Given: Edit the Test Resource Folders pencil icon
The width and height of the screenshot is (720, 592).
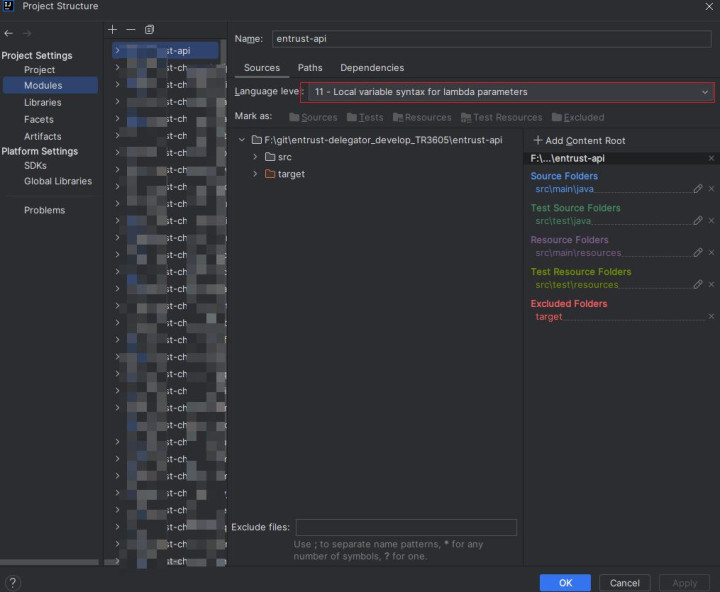Looking at the screenshot, I should coord(698,284).
